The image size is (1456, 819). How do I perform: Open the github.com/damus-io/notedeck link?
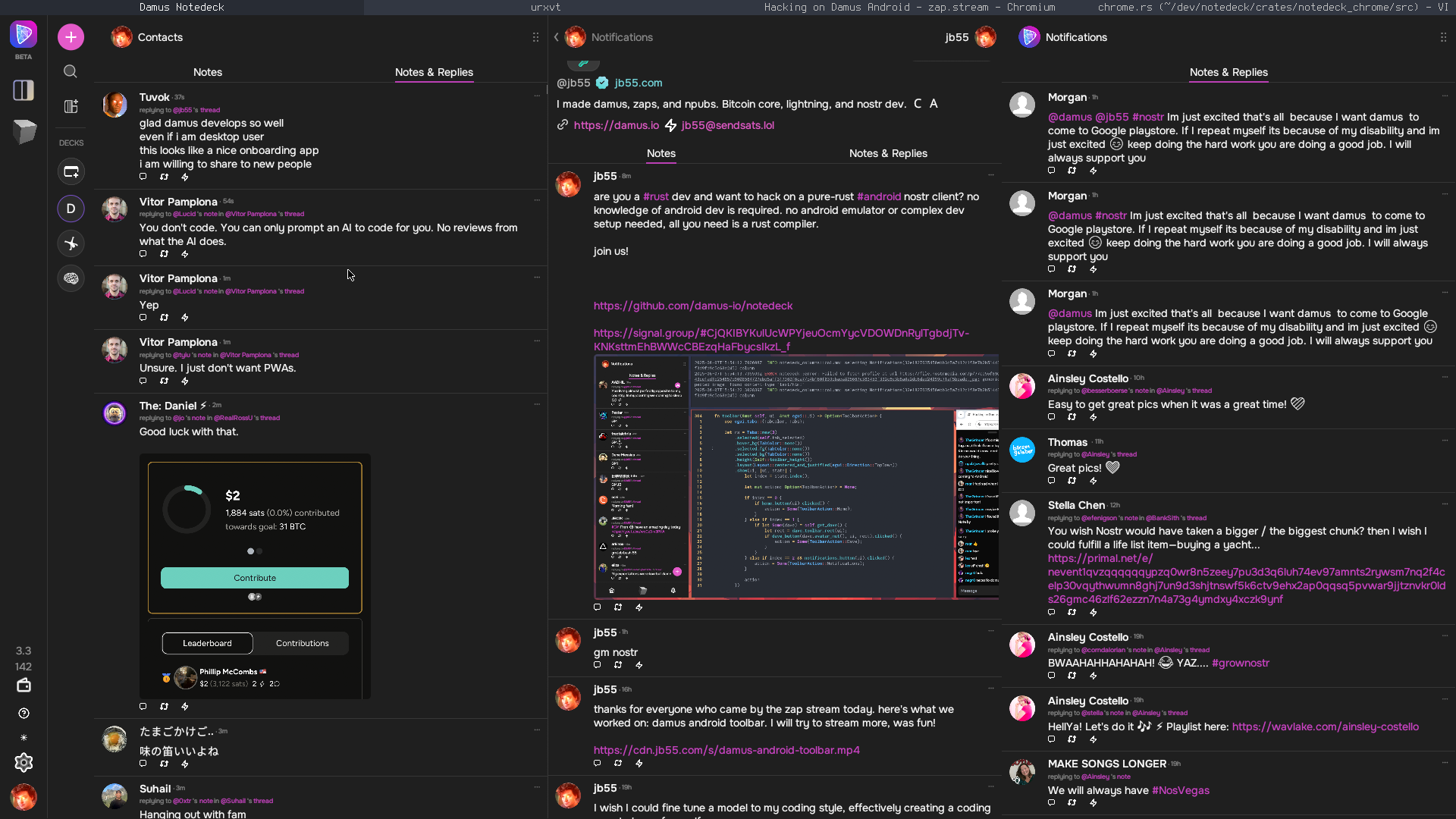(x=693, y=306)
